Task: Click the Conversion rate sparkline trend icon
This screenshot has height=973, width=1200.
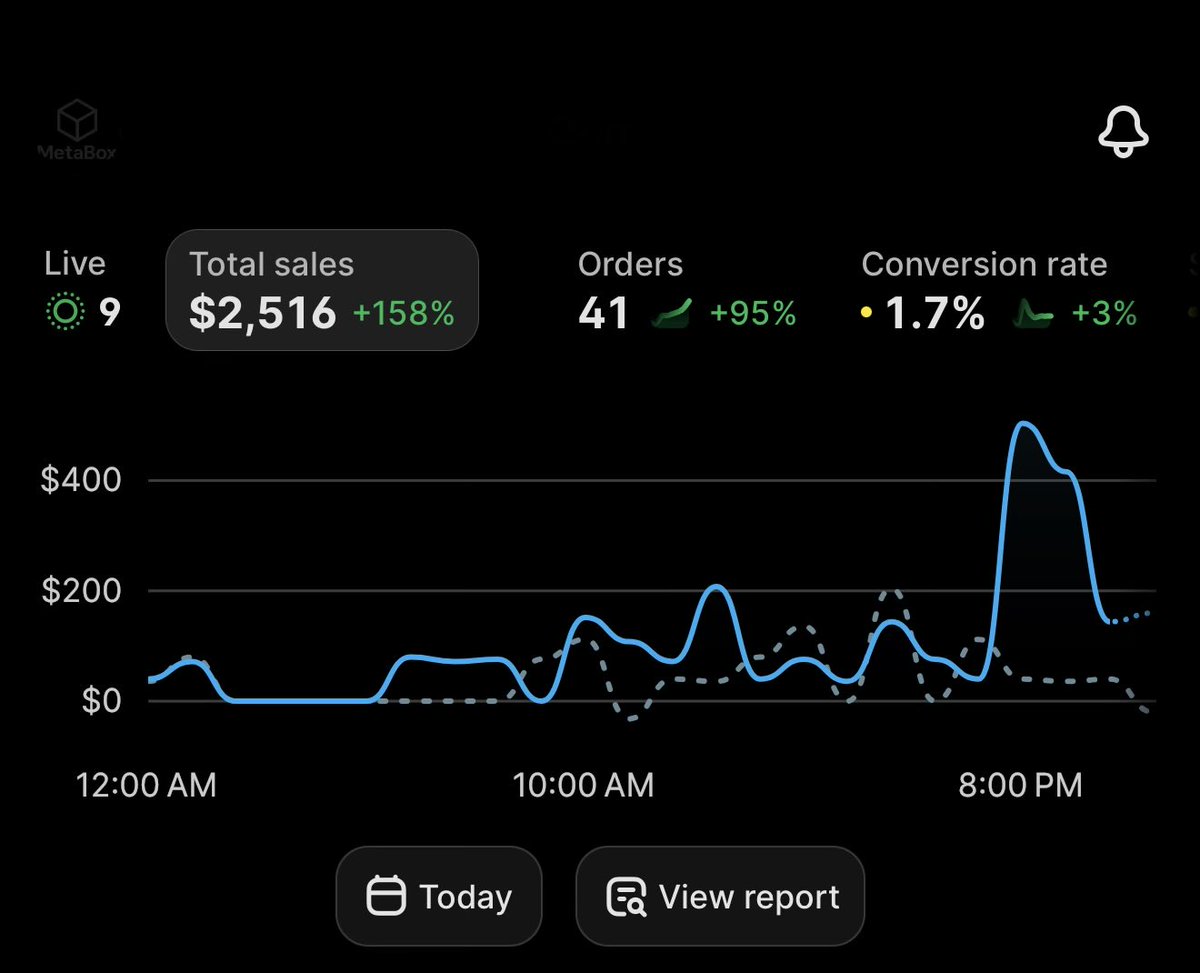Action: [x=1034, y=314]
